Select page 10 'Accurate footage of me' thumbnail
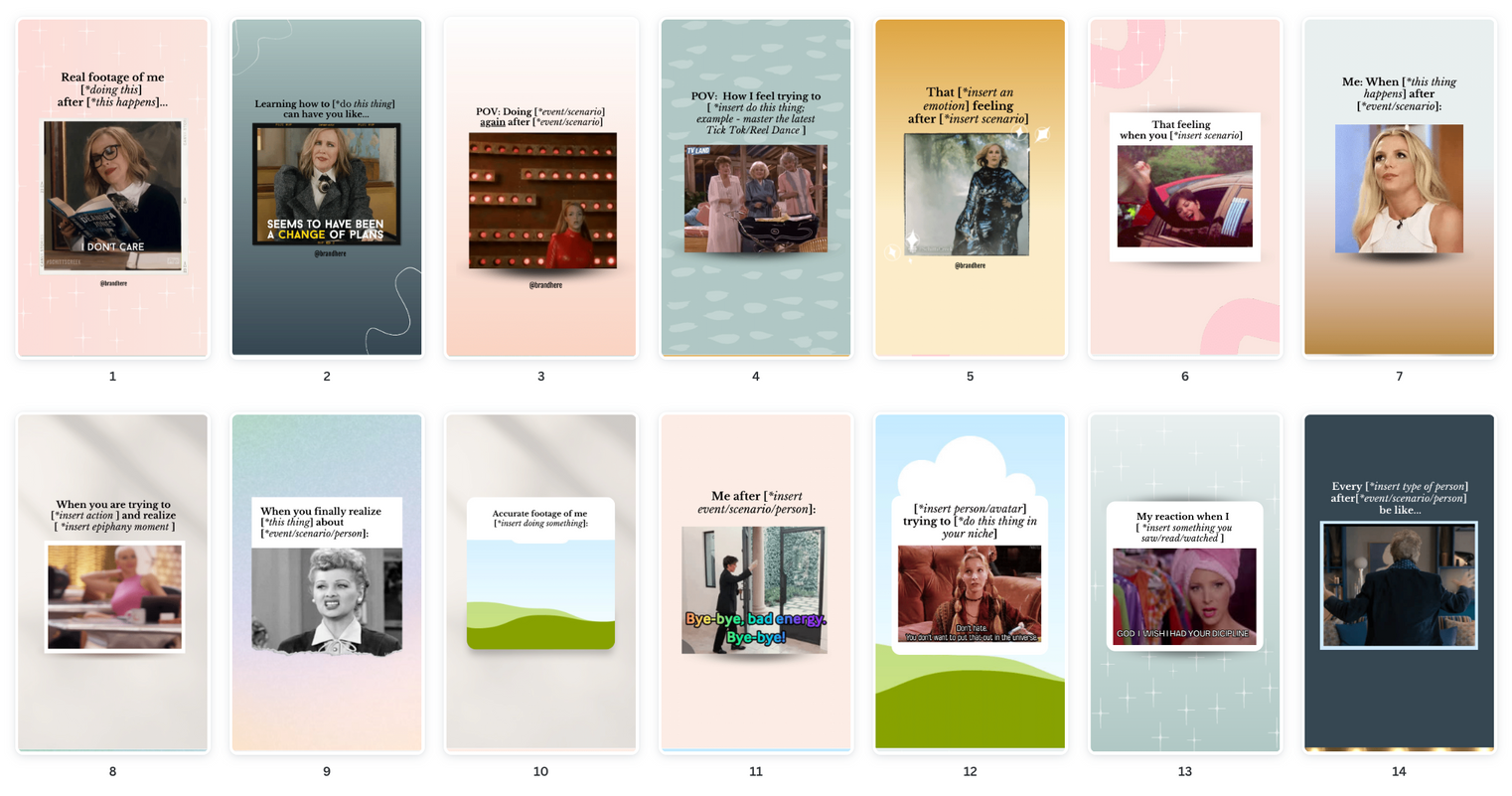 (541, 583)
